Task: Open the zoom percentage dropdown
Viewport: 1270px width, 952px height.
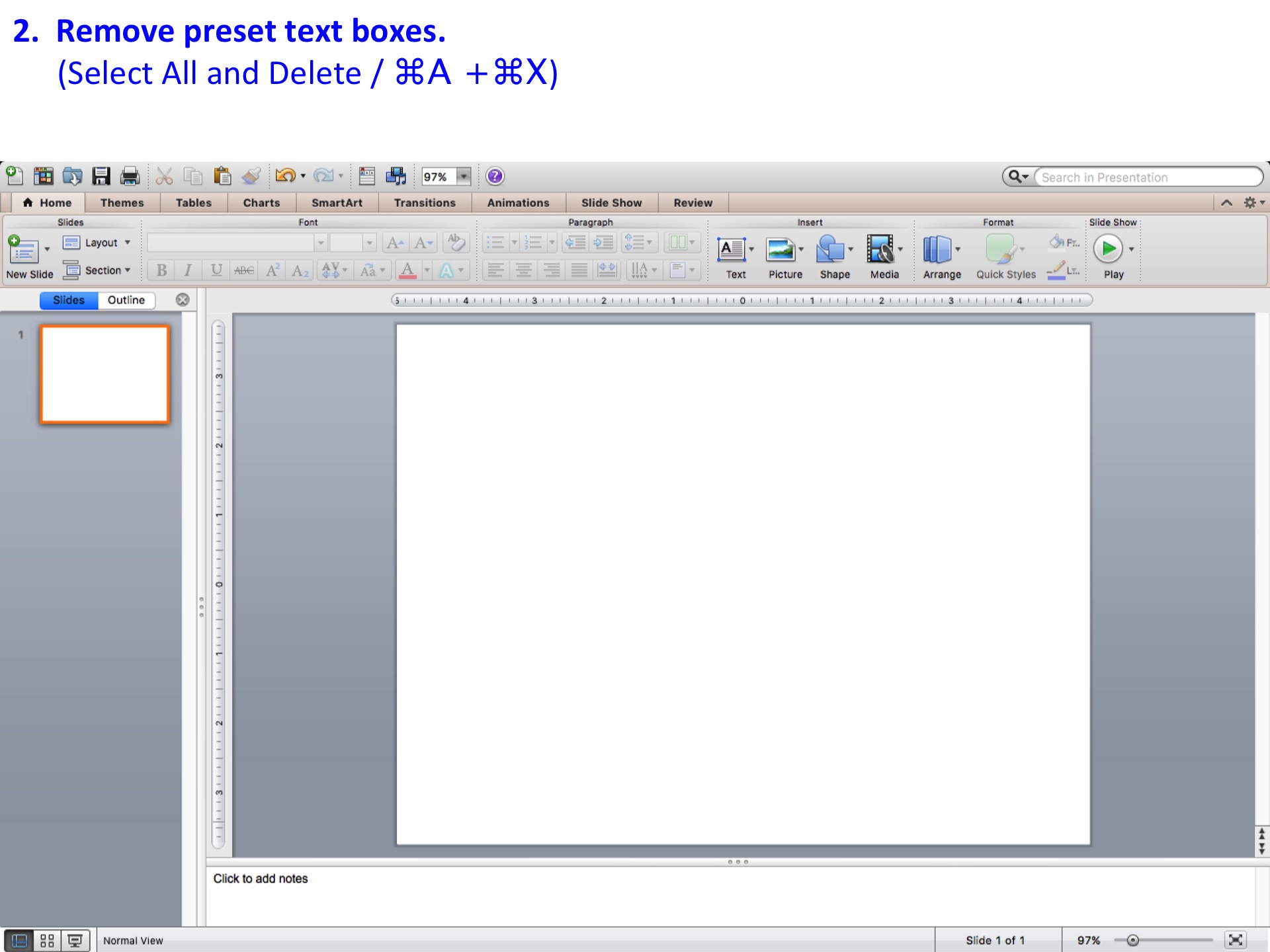Action: pyautogui.click(x=464, y=177)
